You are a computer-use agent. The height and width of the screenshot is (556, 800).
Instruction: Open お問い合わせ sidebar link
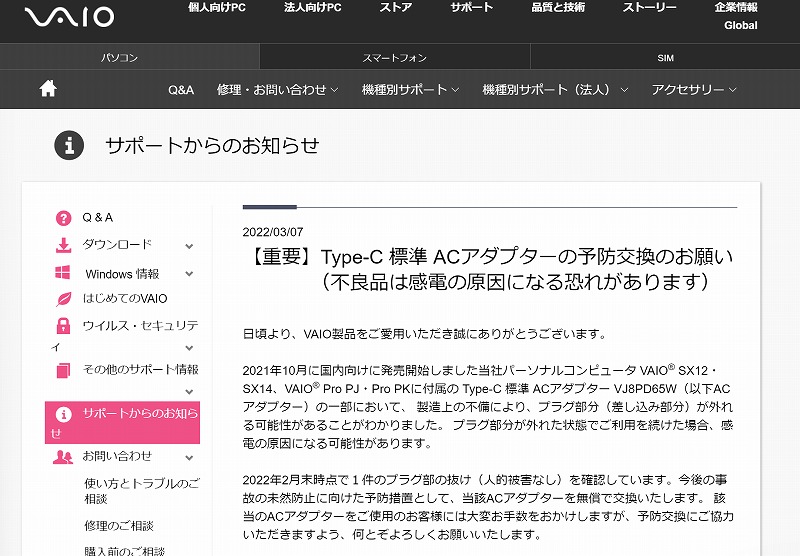pos(117,456)
